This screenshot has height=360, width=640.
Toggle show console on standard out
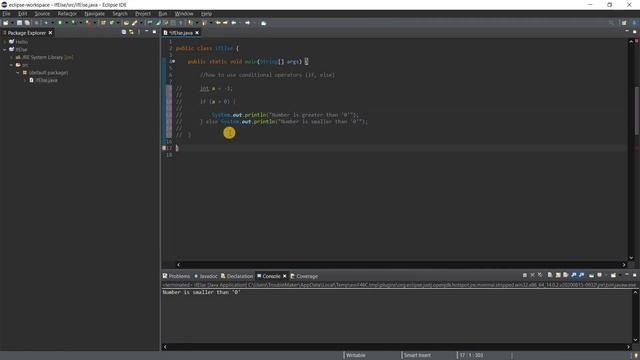click(573, 275)
